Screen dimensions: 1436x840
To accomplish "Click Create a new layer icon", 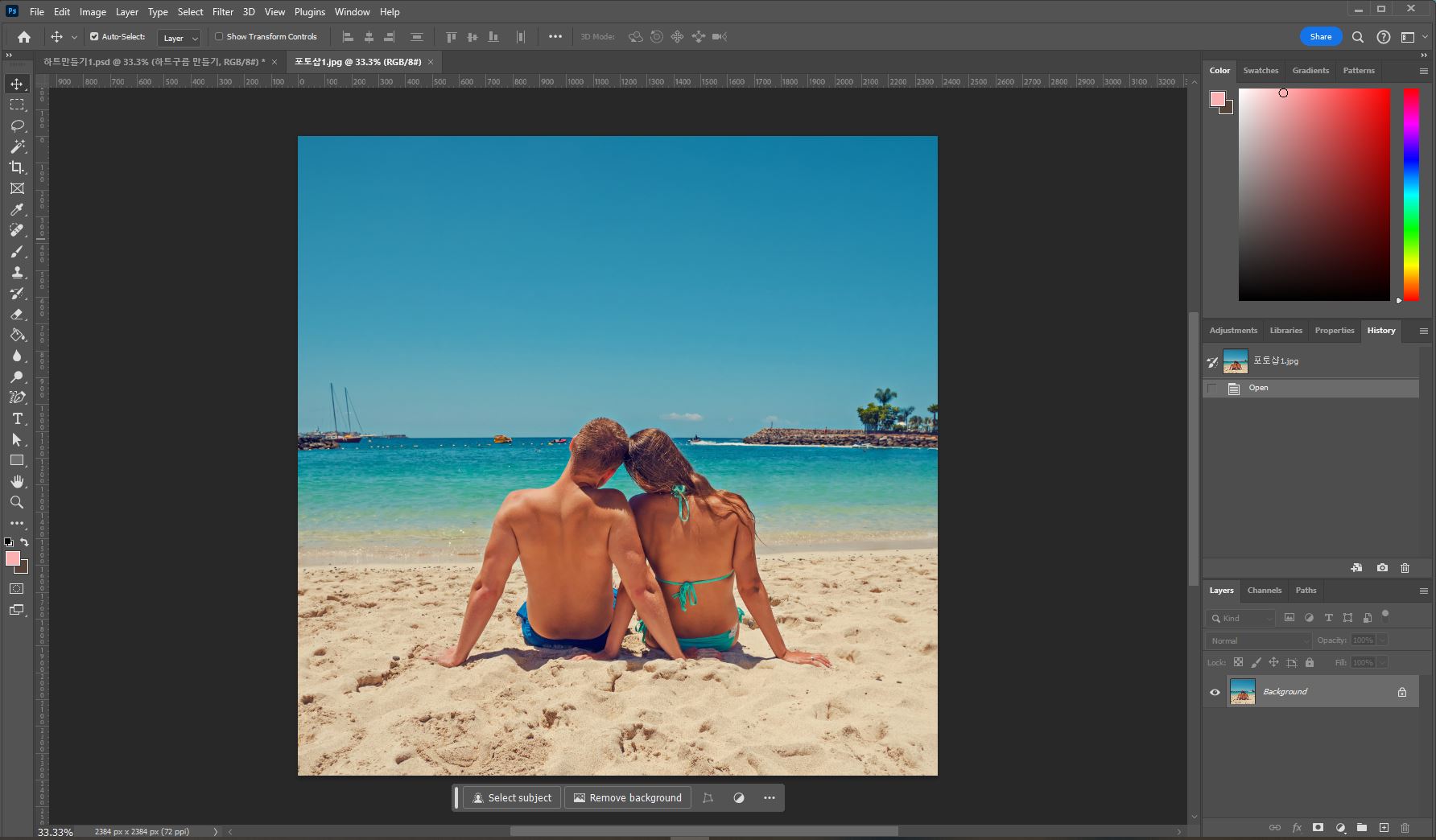I will [1384, 827].
